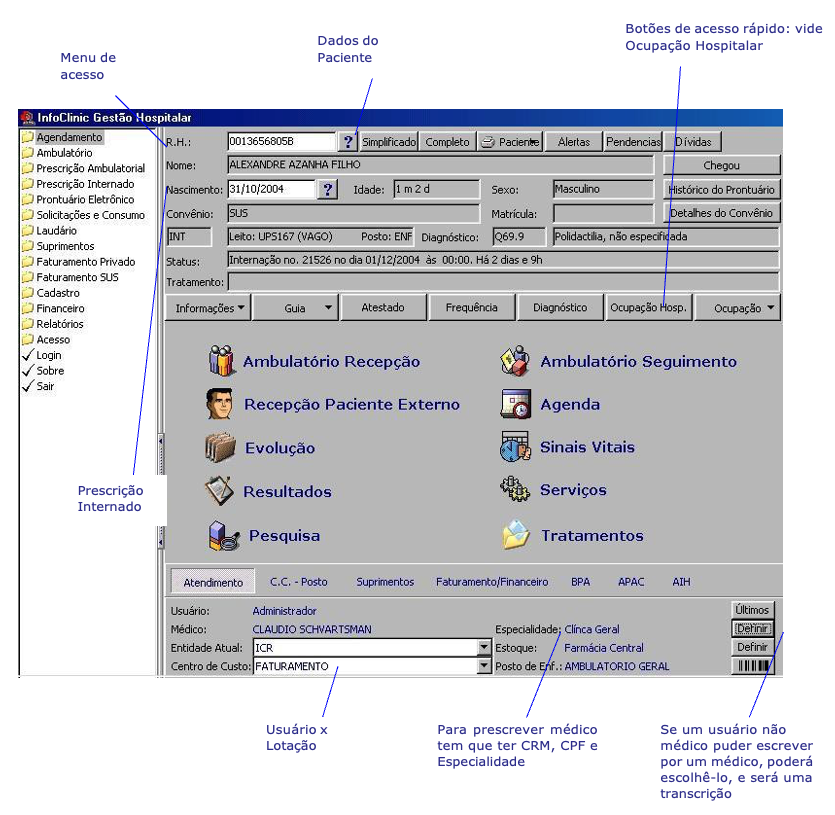This screenshot has height=815, width=835.
Task: Open Detalhes do Convênio
Action: point(722,213)
